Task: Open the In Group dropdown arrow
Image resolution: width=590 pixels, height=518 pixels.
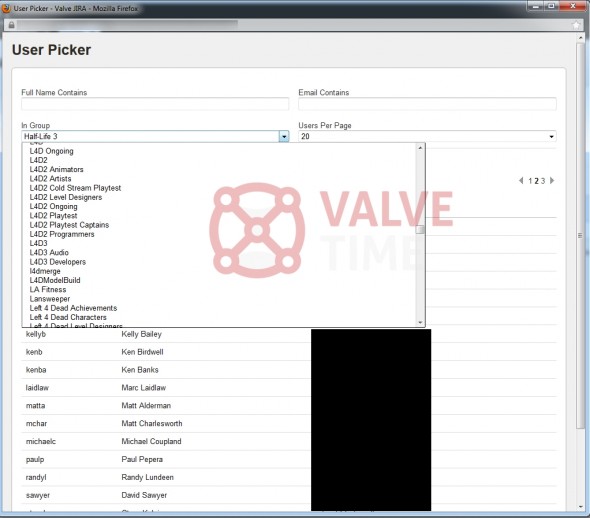Action: point(284,136)
